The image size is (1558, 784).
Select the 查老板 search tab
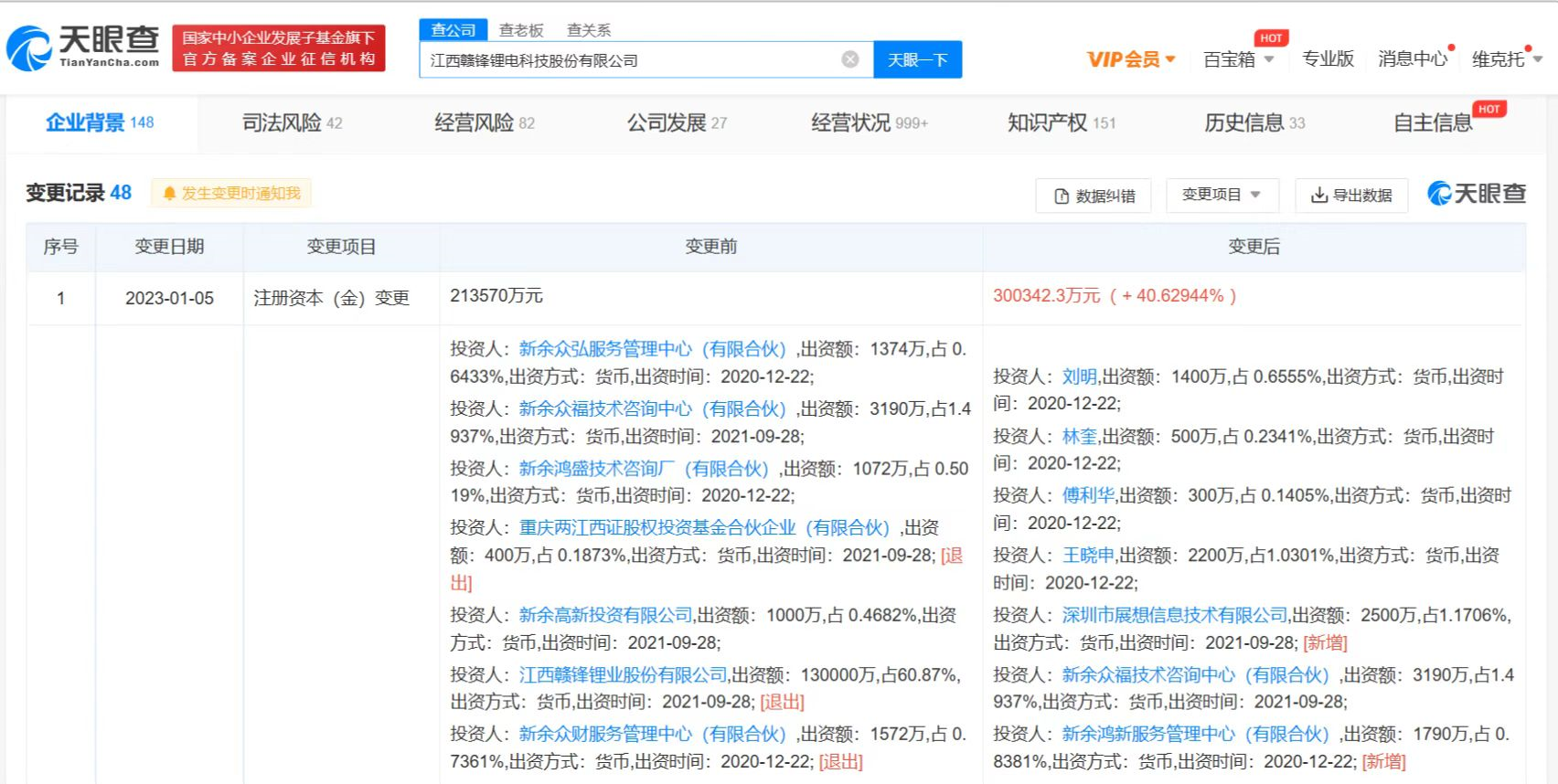pyautogui.click(x=521, y=30)
